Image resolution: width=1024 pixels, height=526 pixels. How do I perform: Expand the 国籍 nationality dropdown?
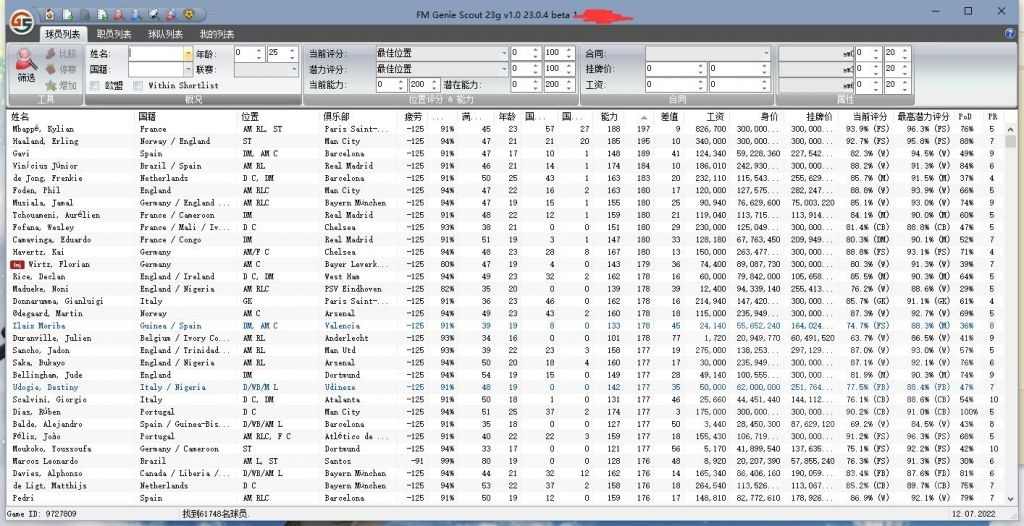(188, 70)
